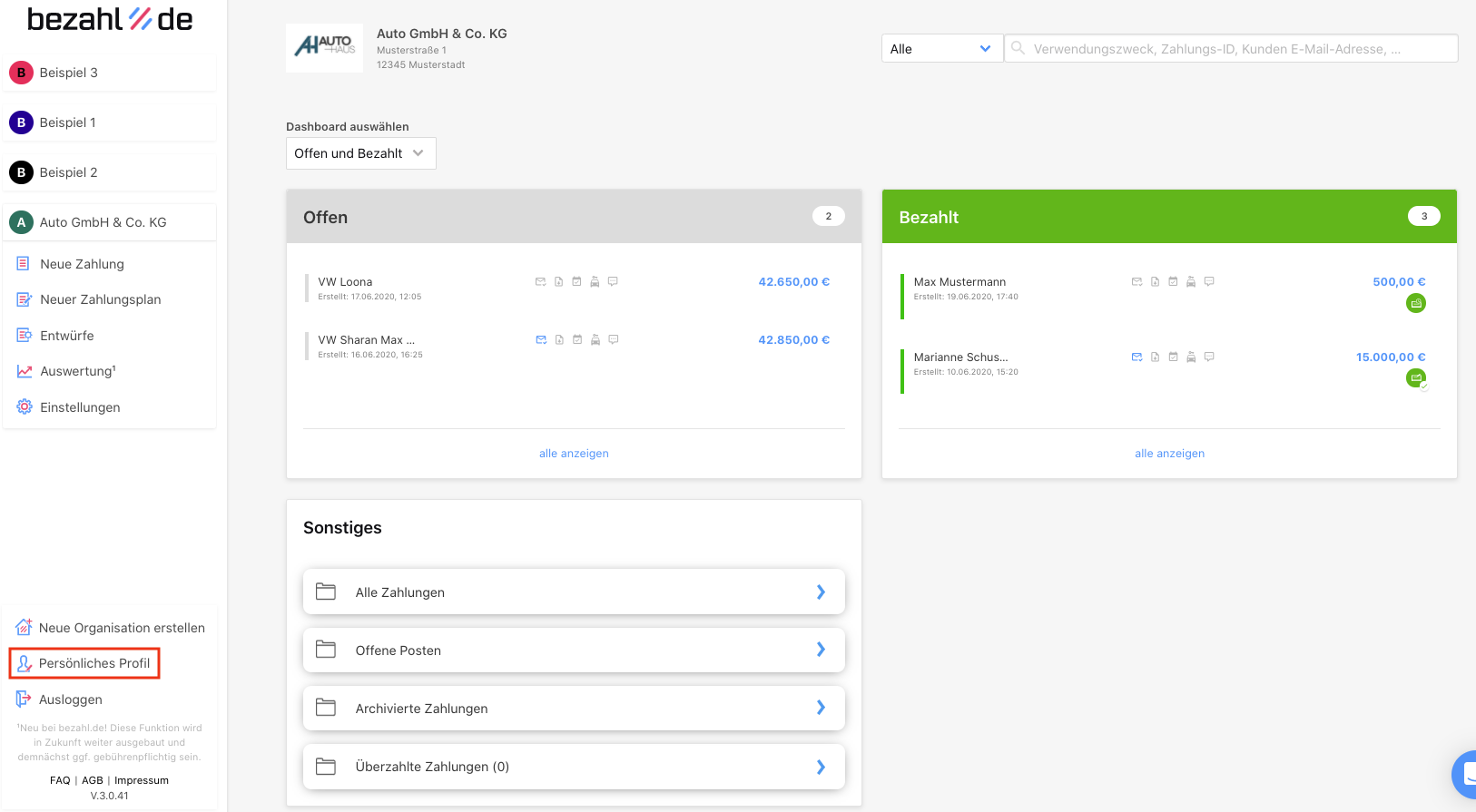This screenshot has height=812, width=1476.
Task: Select Neue Zahlung in sidebar menu
Action: tap(82, 264)
